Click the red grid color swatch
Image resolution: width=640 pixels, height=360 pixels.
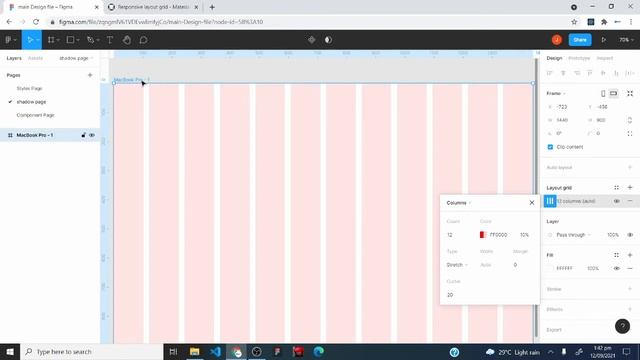tap(483, 235)
